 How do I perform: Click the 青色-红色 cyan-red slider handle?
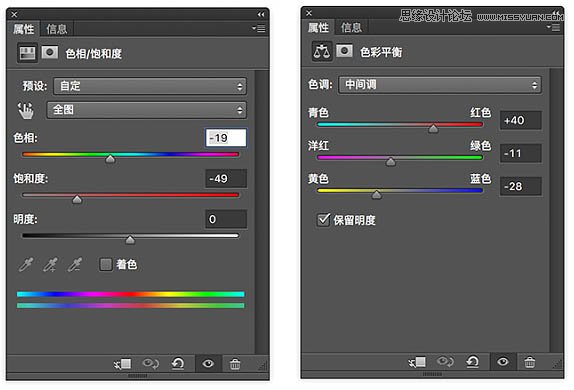click(433, 129)
